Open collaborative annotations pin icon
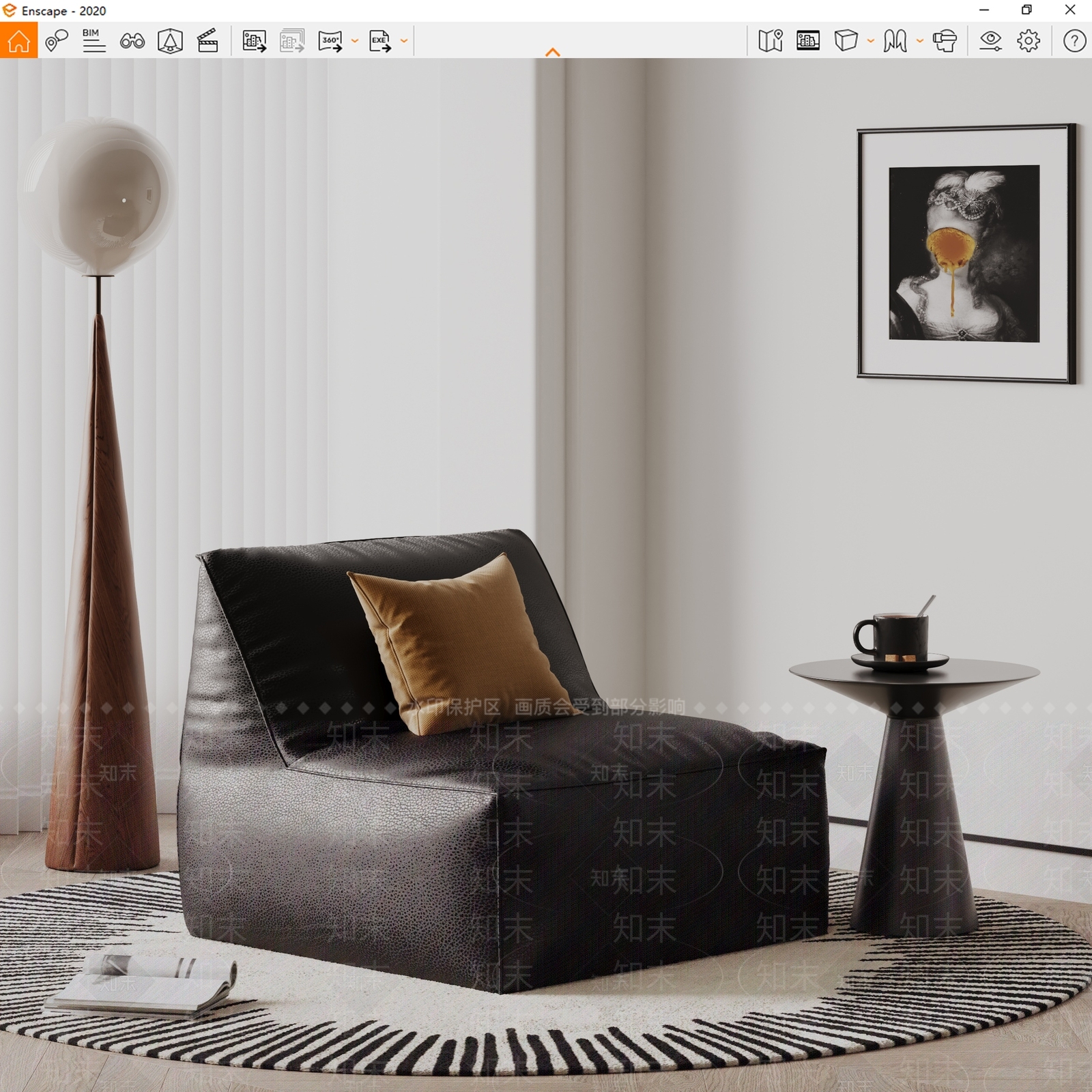 pyautogui.click(x=57, y=40)
